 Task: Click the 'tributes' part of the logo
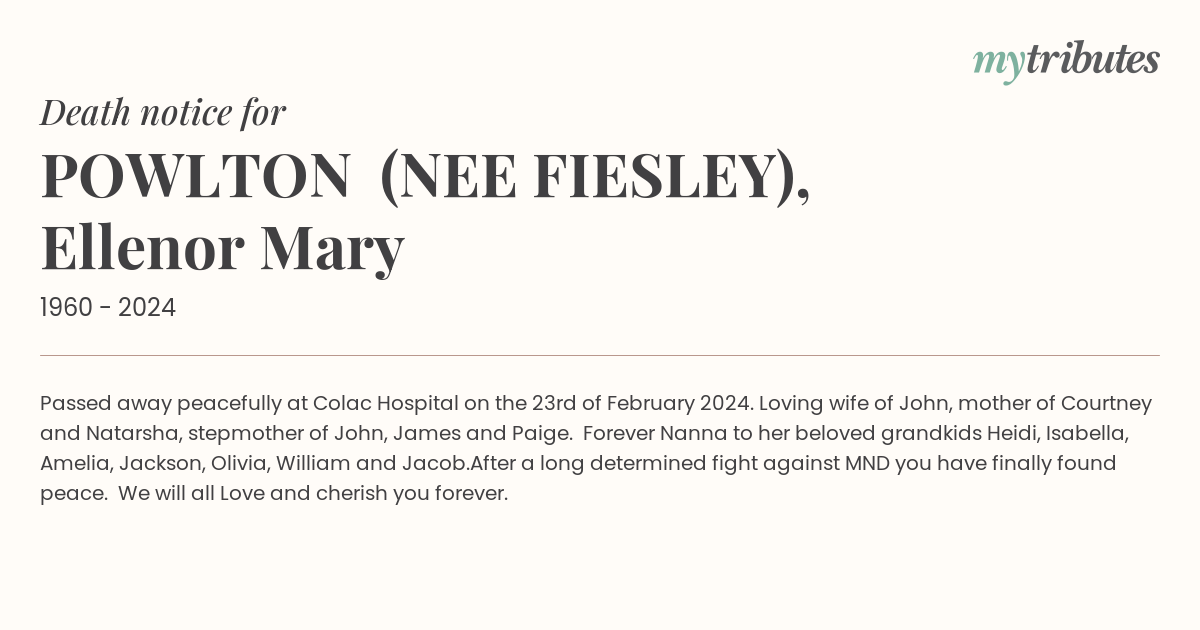(x=1092, y=59)
